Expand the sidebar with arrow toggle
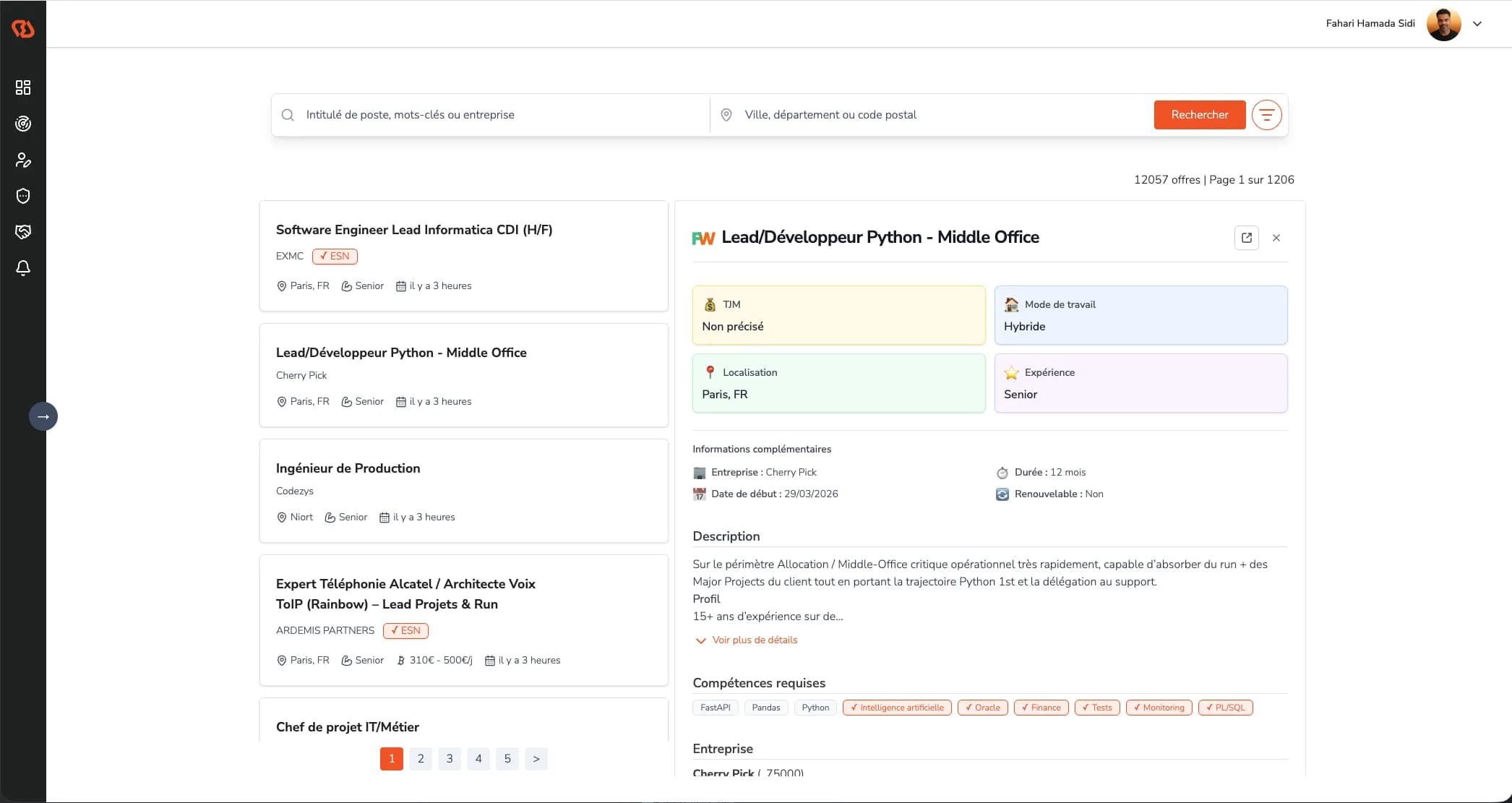Screen dimensions: 1512x803 [43, 416]
